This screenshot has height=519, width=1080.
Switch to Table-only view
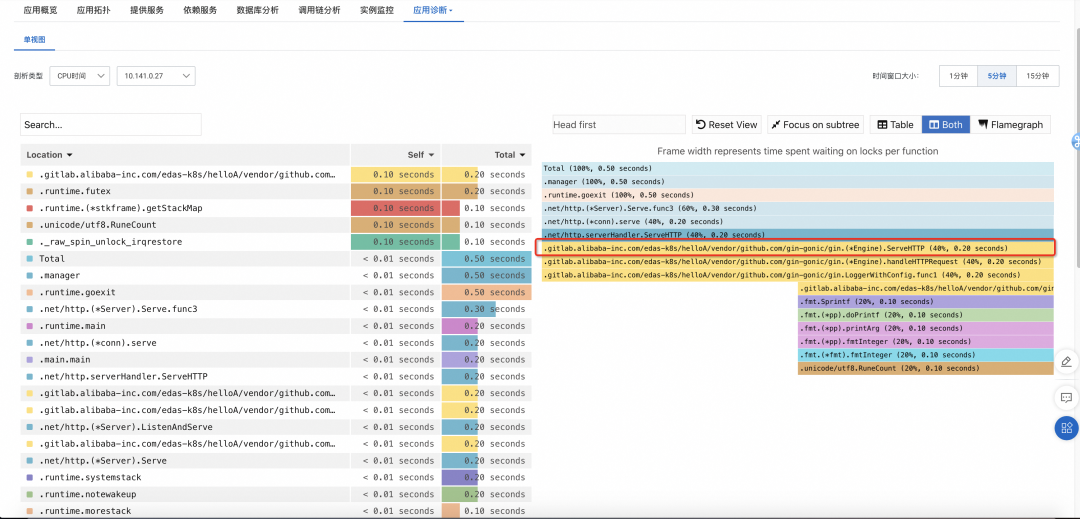[895, 125]
